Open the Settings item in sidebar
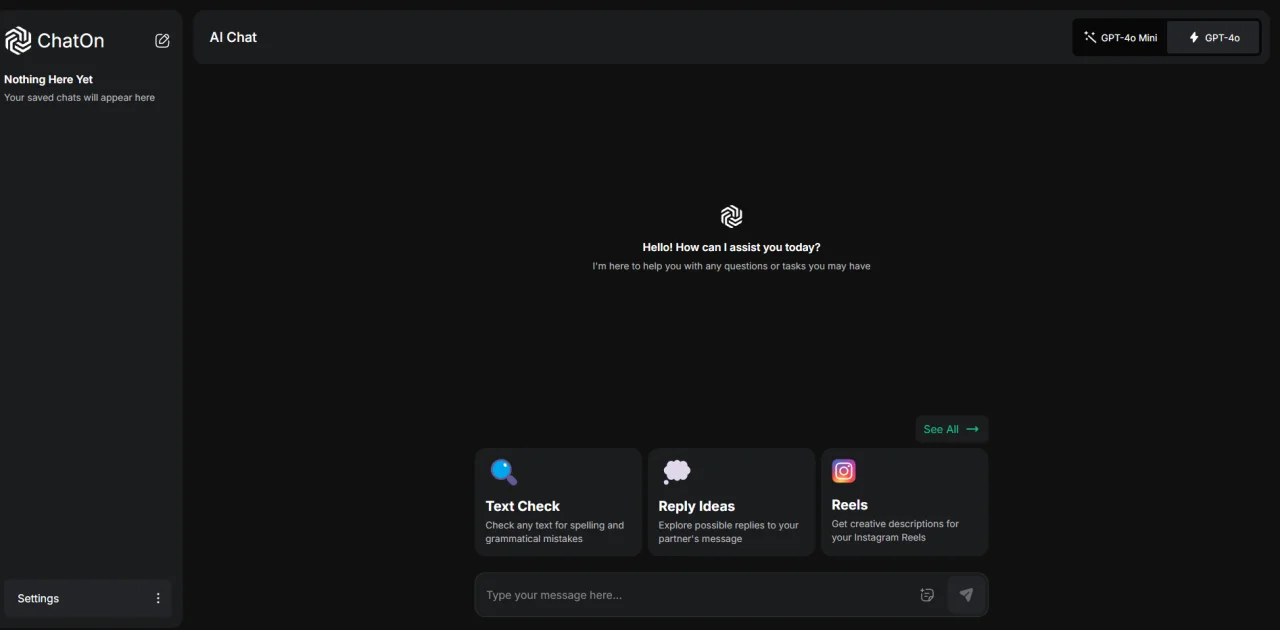 coord(88,598)
